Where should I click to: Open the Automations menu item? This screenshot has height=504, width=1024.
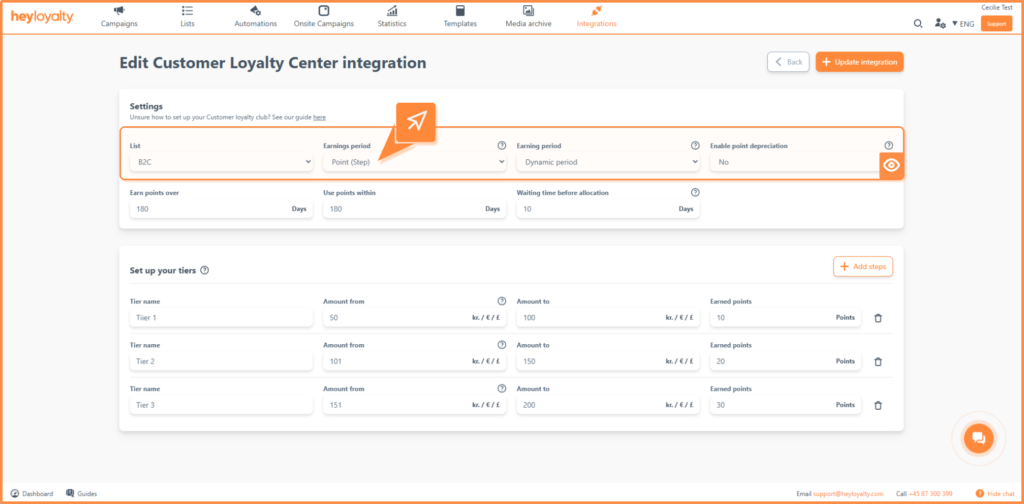coord(255,17)
